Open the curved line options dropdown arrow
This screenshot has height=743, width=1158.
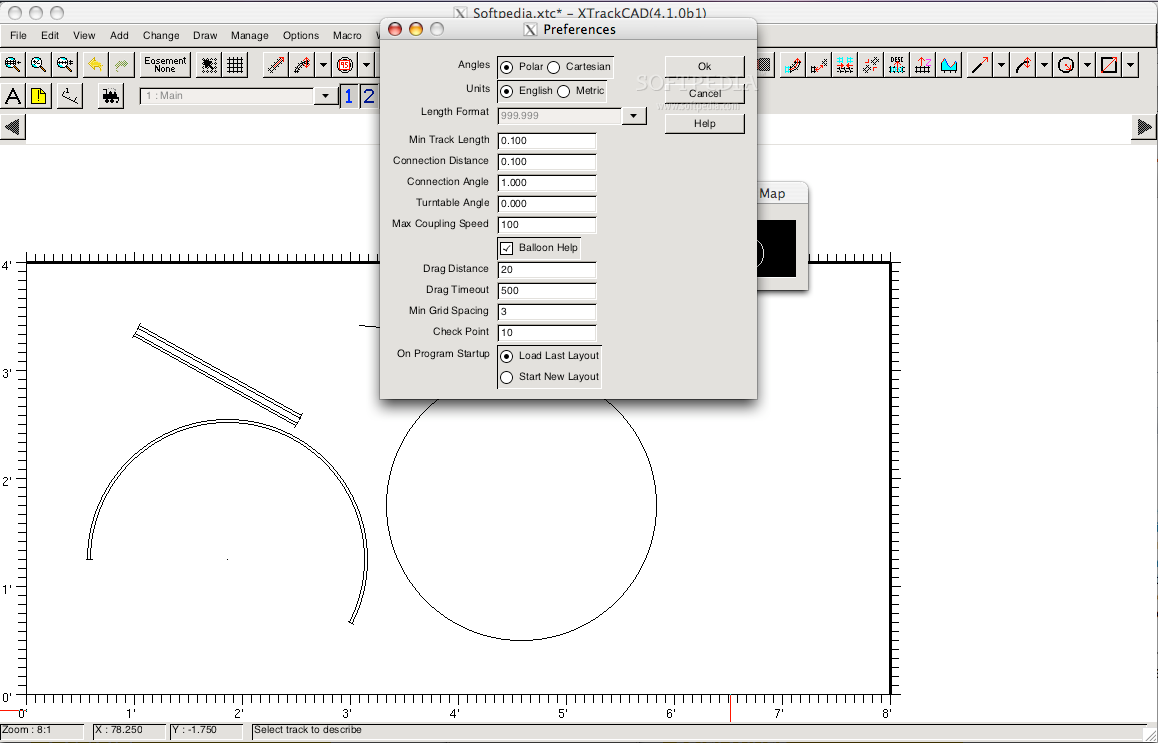(1044, 65)
